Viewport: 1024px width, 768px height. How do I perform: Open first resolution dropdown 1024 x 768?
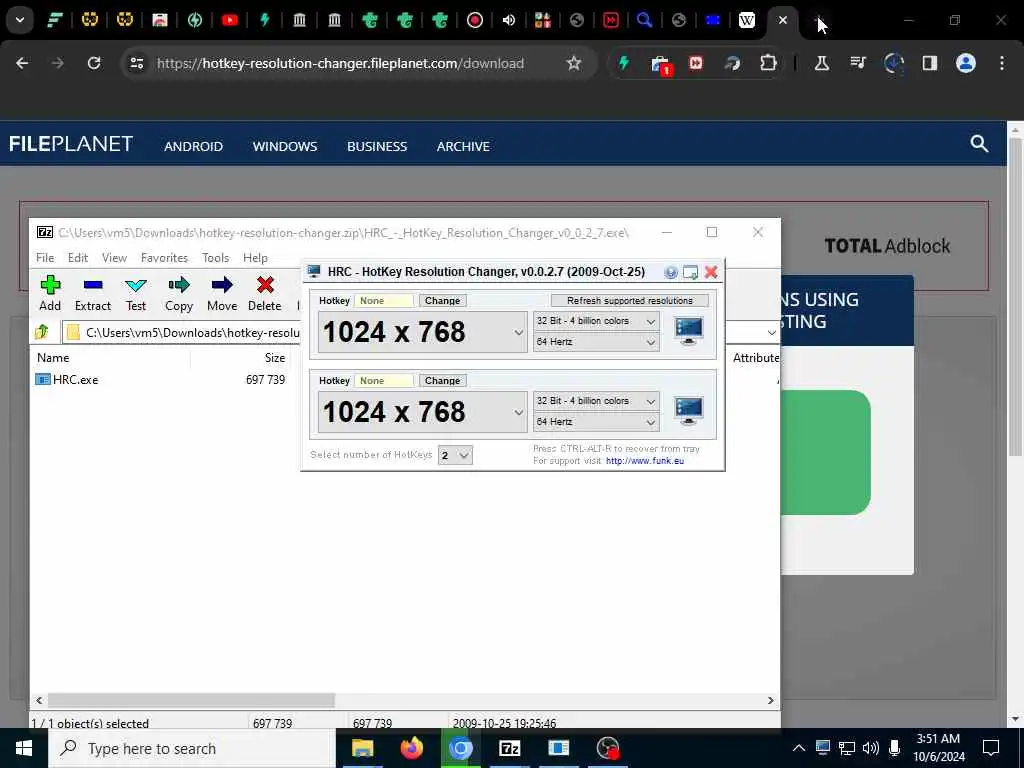click(423, 332)
